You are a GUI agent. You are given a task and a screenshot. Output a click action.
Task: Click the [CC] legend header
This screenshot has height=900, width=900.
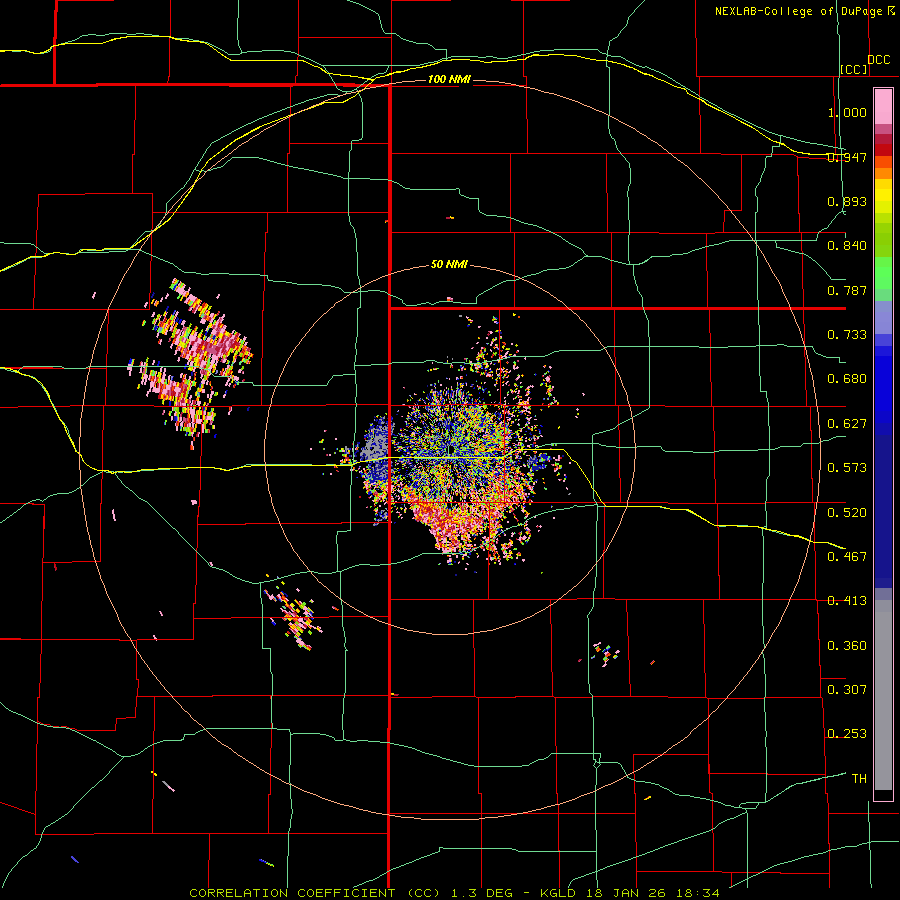pyautogui.click(x=854, y=69)
